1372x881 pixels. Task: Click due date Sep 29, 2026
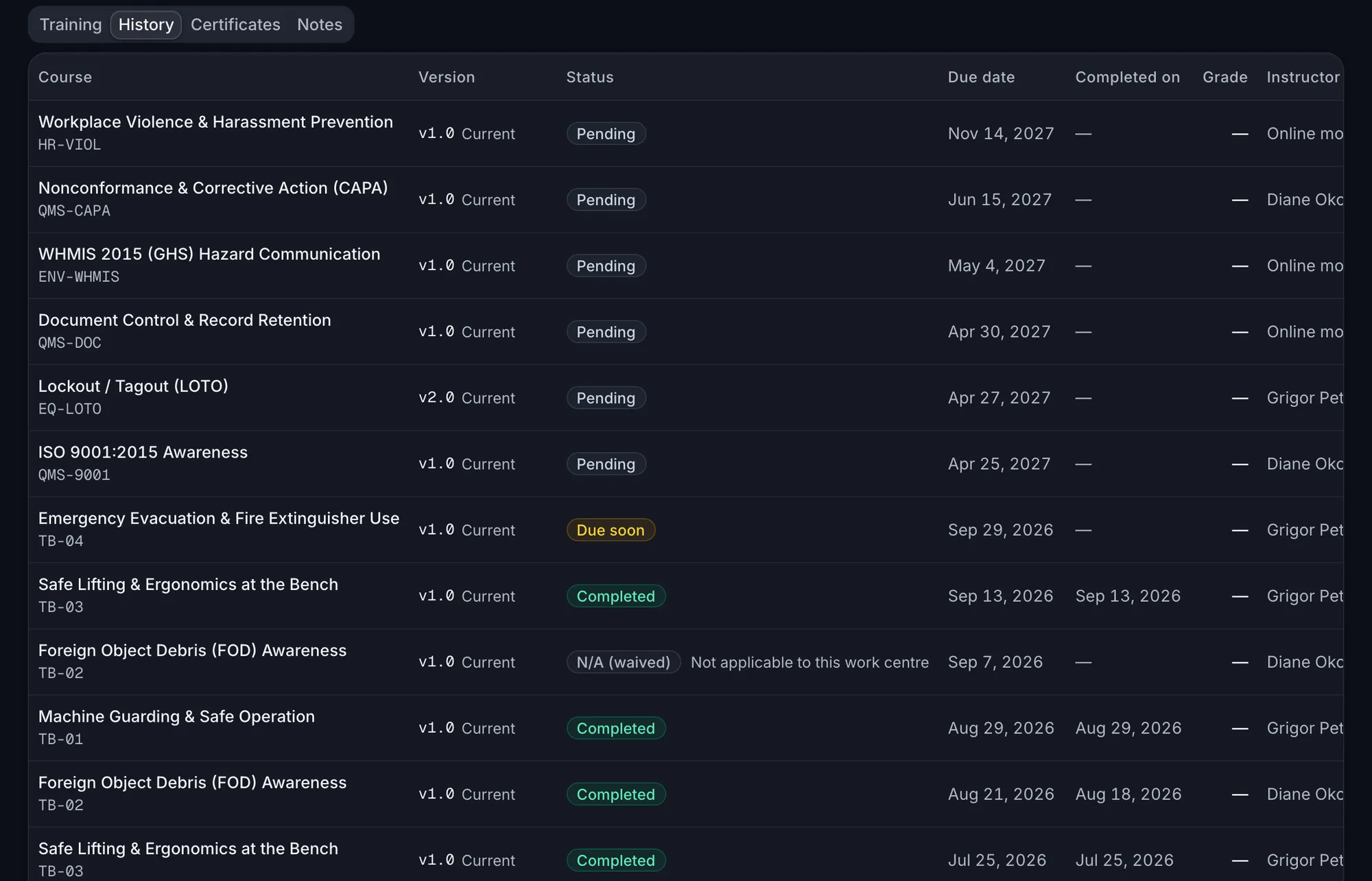pyautogui.click(x=1000, y=530)
